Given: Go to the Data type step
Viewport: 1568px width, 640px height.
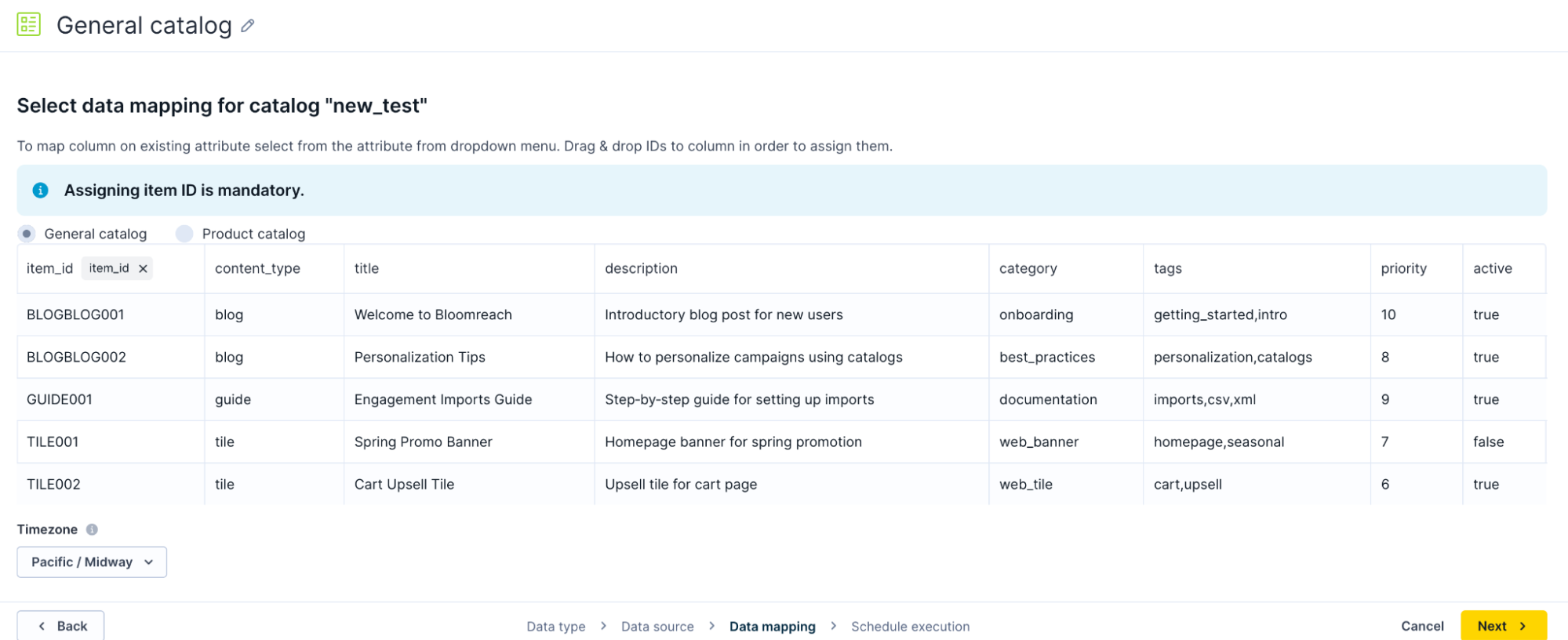Looking at the screenshot, I should (555, 627).
